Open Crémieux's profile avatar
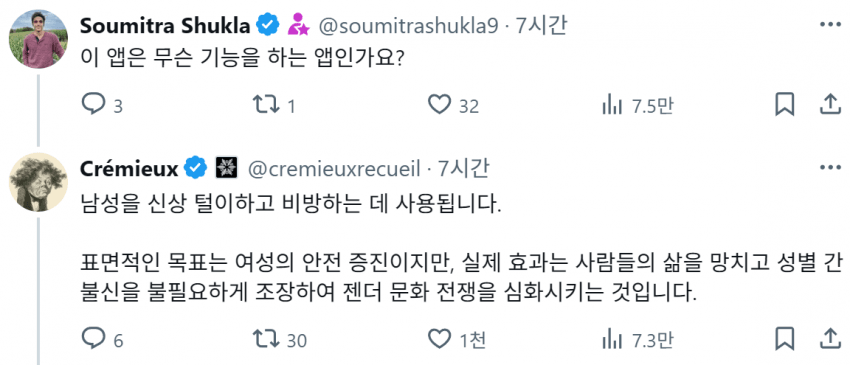 coord(38,182)
